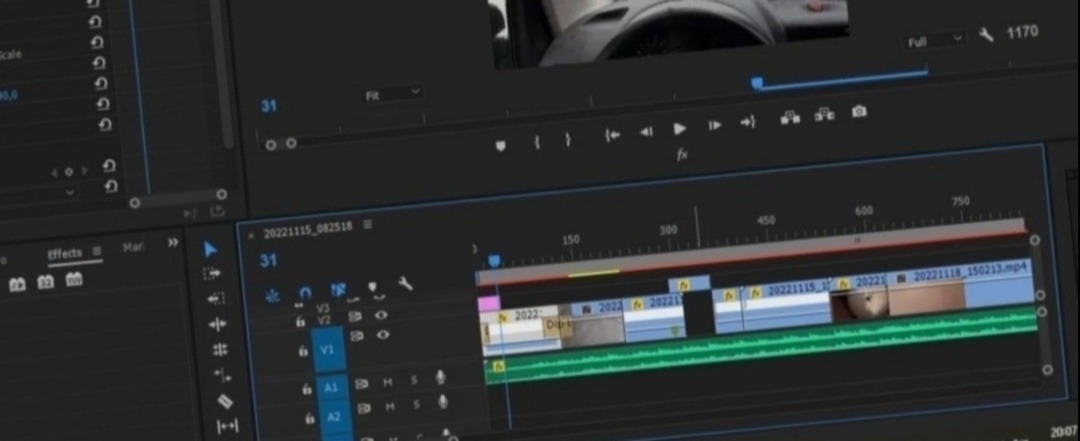
Task: Add a marker in Program Monitor
Action: 501,145
